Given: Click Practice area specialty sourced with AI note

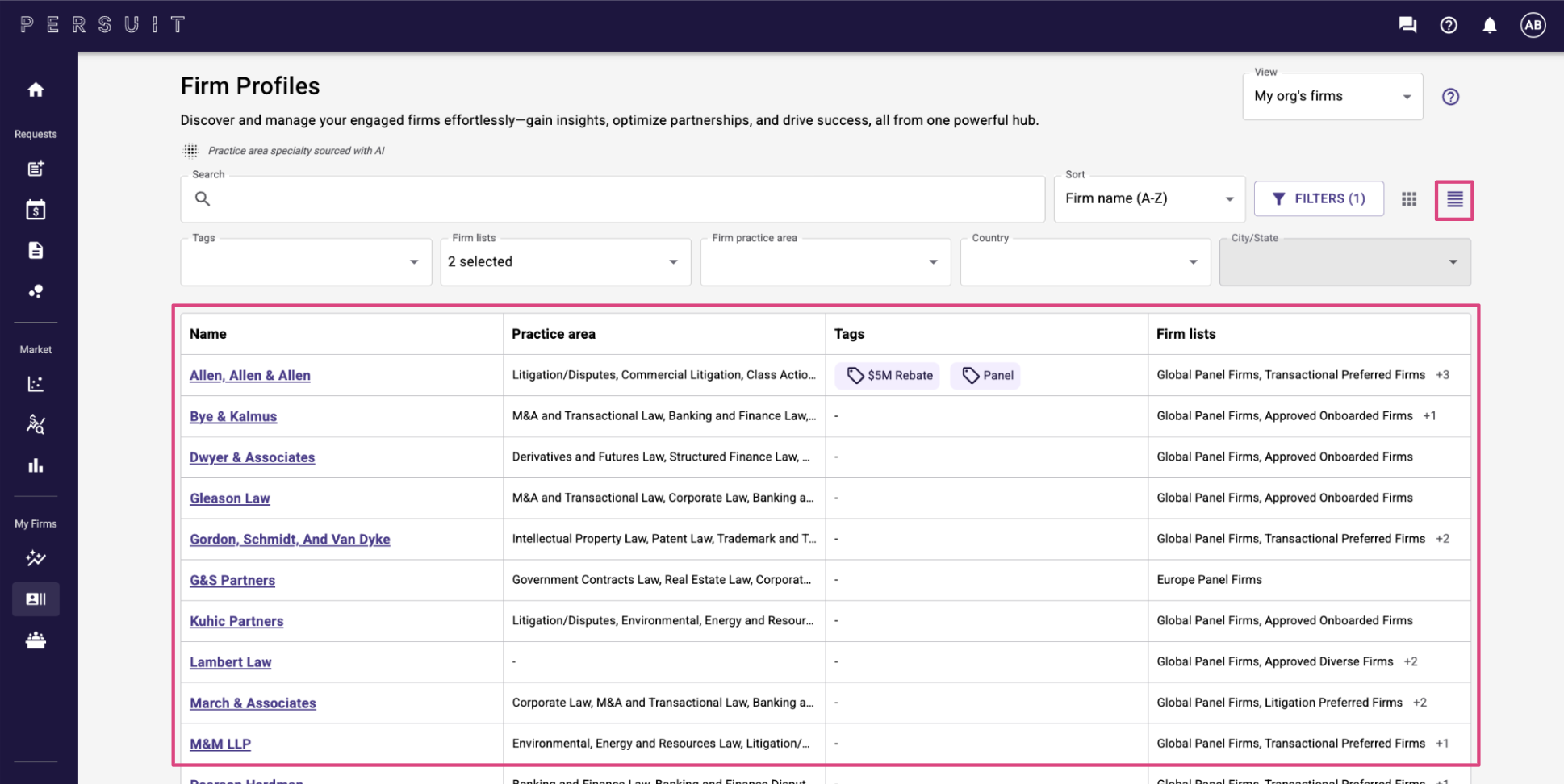Looking at the screenshot, I should click(x=295, y=151).
